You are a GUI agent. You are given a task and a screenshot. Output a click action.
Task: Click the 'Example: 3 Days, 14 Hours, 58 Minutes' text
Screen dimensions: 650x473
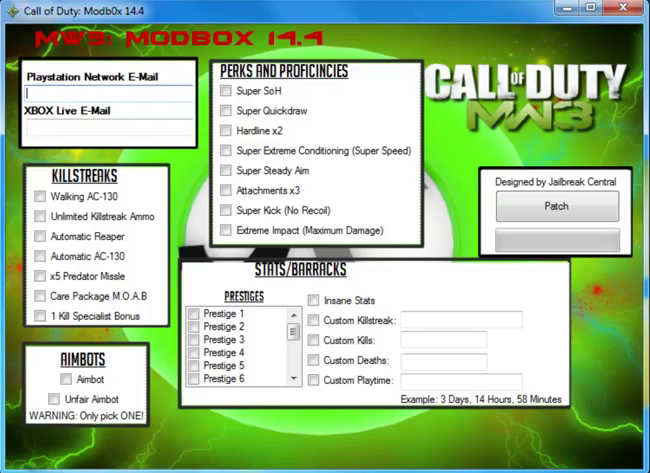point(481,399)
